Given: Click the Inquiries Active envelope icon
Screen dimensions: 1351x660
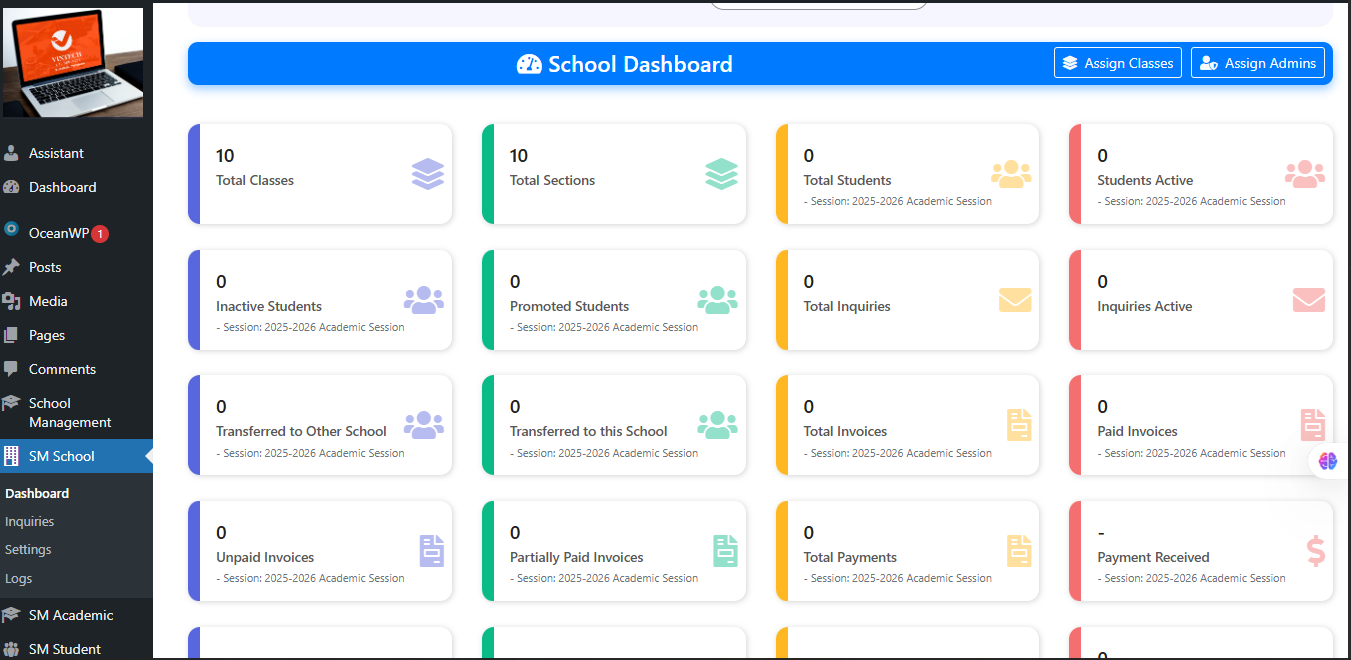Looking at the screenshot, I should (x=1308, y=300).
